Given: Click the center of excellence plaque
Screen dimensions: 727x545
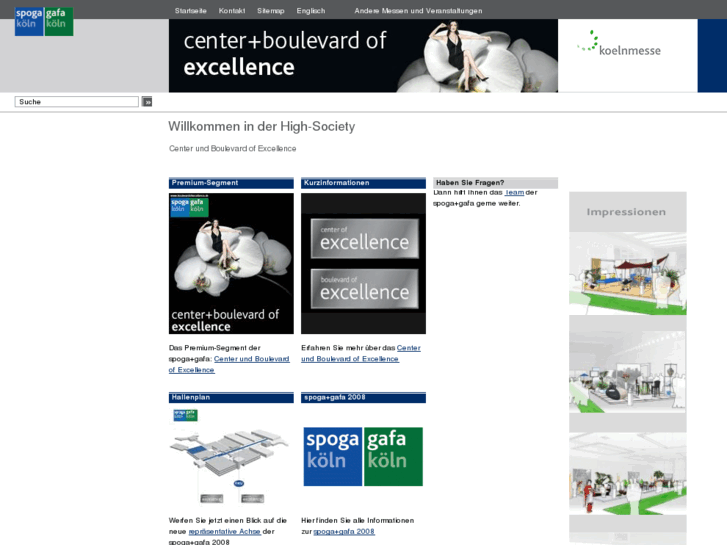Looking at the screenshot, I should click(364, 238).
